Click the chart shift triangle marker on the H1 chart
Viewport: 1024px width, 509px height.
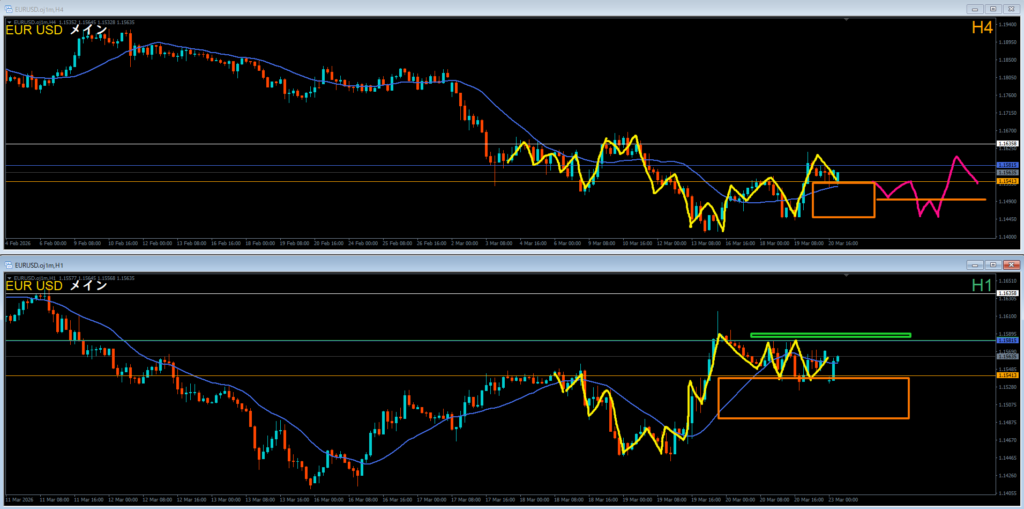click(847, 276)
